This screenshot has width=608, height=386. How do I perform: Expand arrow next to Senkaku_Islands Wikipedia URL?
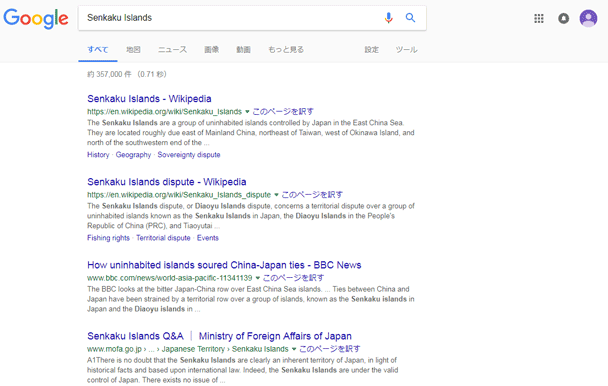click(247, 112)
